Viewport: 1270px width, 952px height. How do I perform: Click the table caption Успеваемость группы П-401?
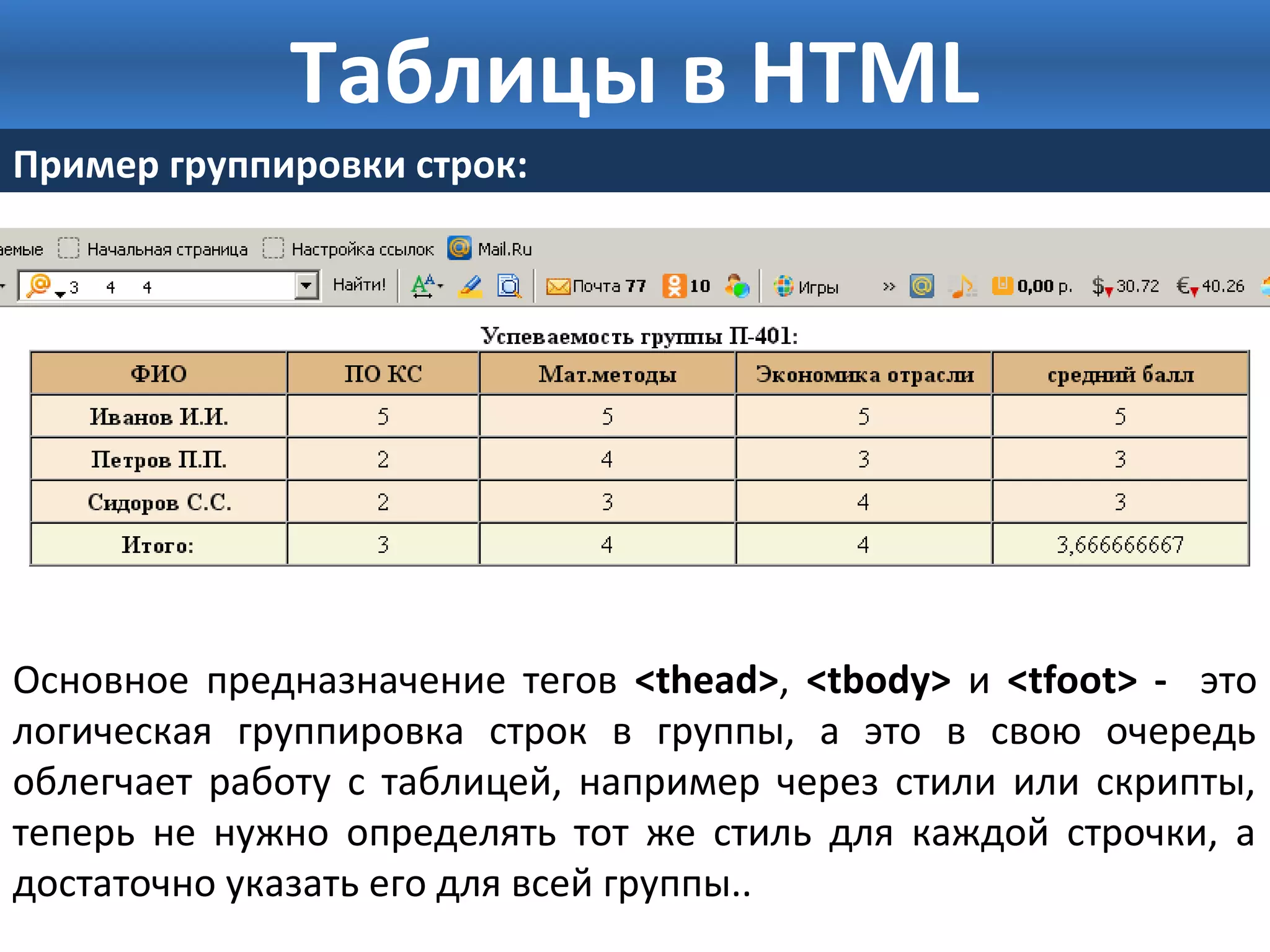pos(639,336)
